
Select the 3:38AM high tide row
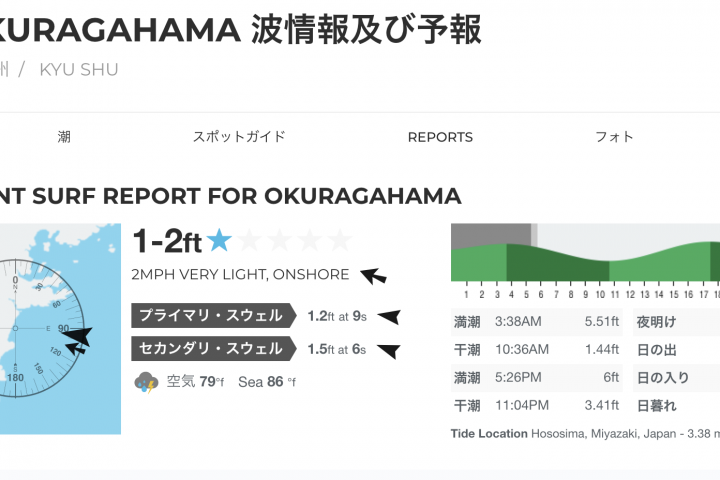coord(538,322)
